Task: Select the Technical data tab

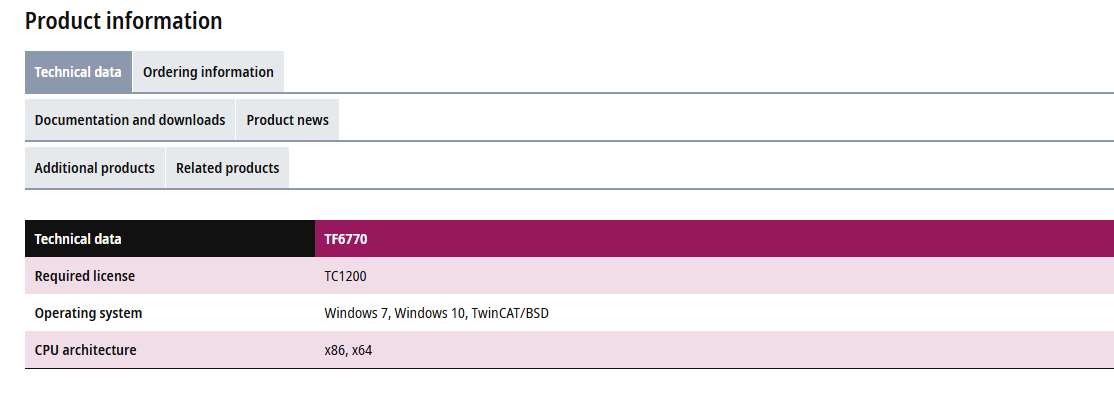Action: 78,72
